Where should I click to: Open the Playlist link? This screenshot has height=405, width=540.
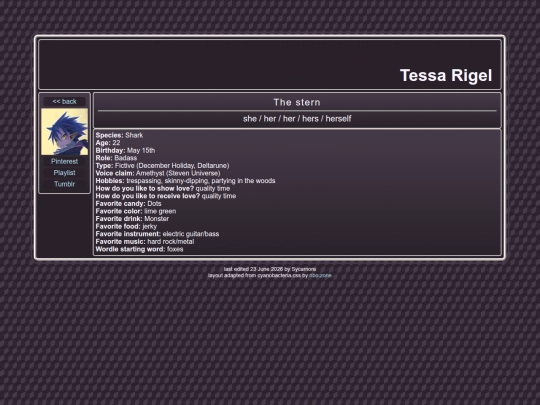(x=64, y=173)
